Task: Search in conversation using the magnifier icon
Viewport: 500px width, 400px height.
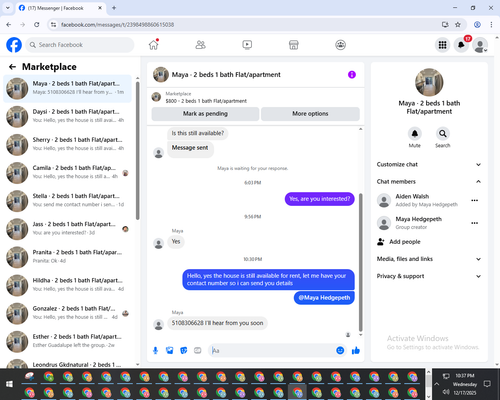Action: click(x=443, y=134)
